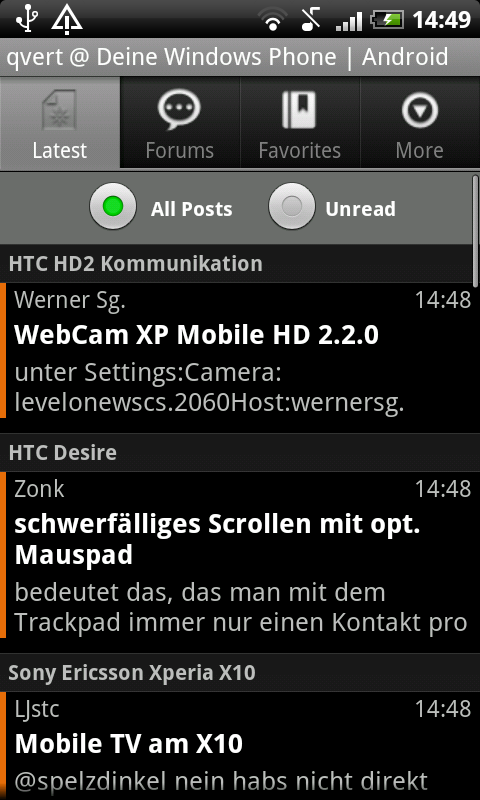Click the vertical scrollbar at right edge
This screenshot has width=480, height=800.
click(x=475, y=231)
